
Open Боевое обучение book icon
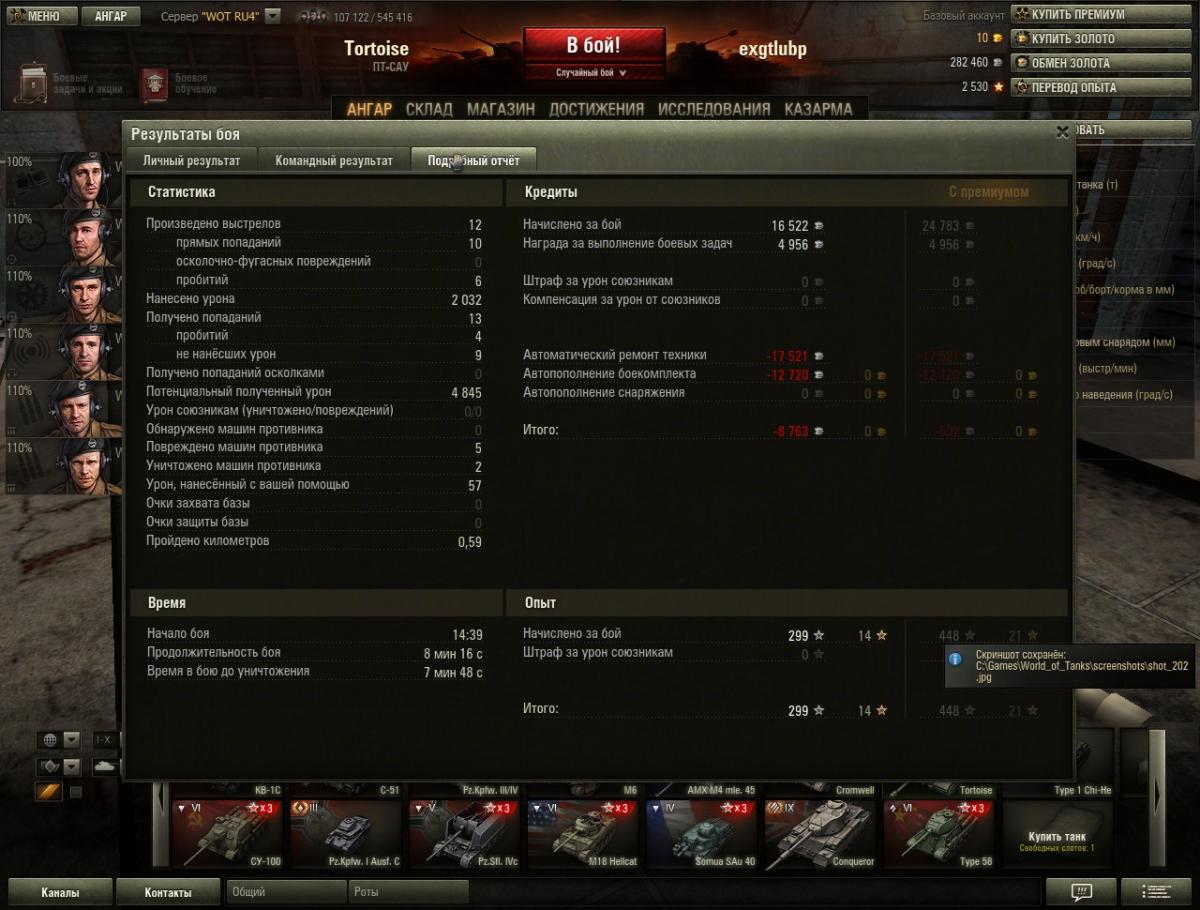click(154, 84)
